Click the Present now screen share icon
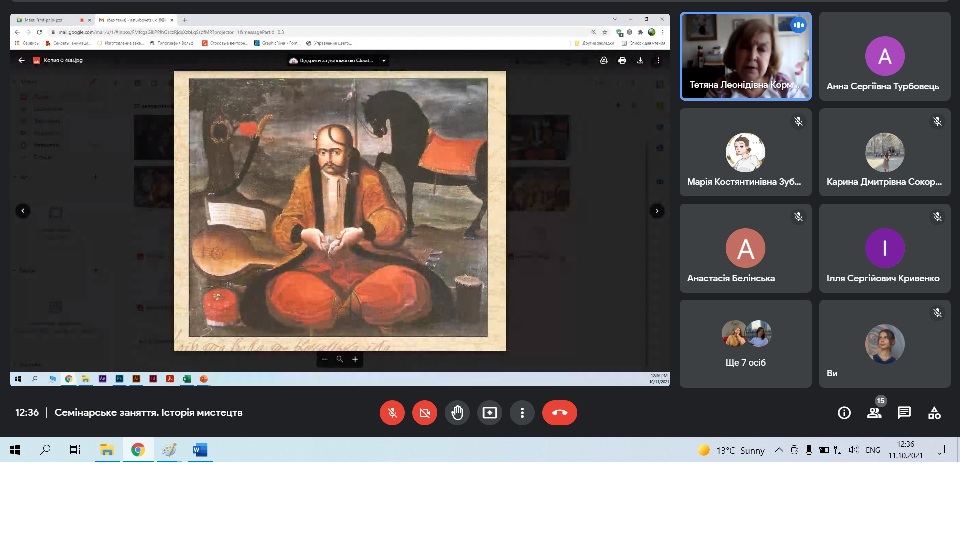The height and width of the screenshot is (540, 960). pyautogui.click(x=489, y=412)
